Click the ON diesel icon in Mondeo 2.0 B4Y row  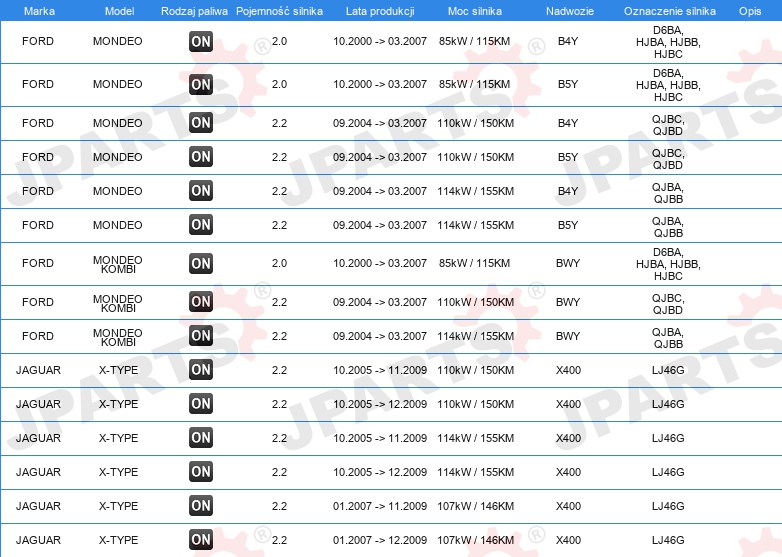click(x=201, y=41)
